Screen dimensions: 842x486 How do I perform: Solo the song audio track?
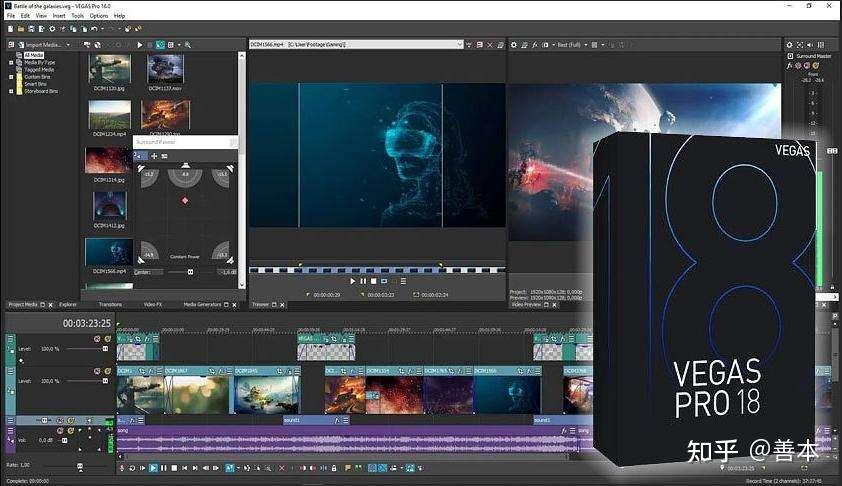(70, 431)
